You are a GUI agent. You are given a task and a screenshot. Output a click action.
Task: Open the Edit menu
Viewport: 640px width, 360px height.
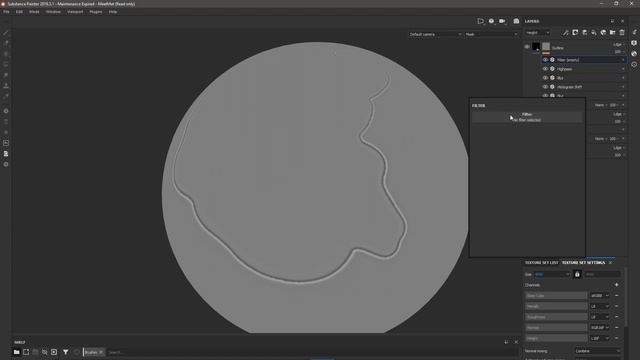tap(19, 12)
